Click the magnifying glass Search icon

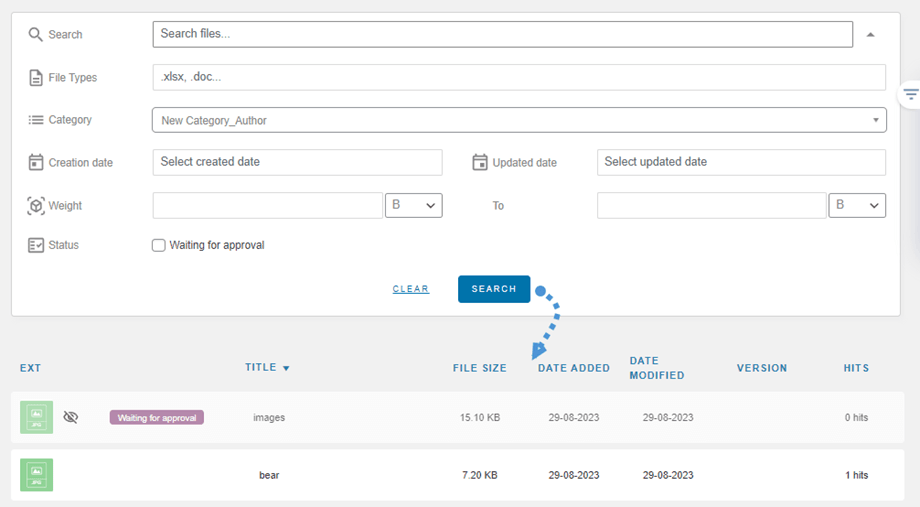click(x=36, y=34)
